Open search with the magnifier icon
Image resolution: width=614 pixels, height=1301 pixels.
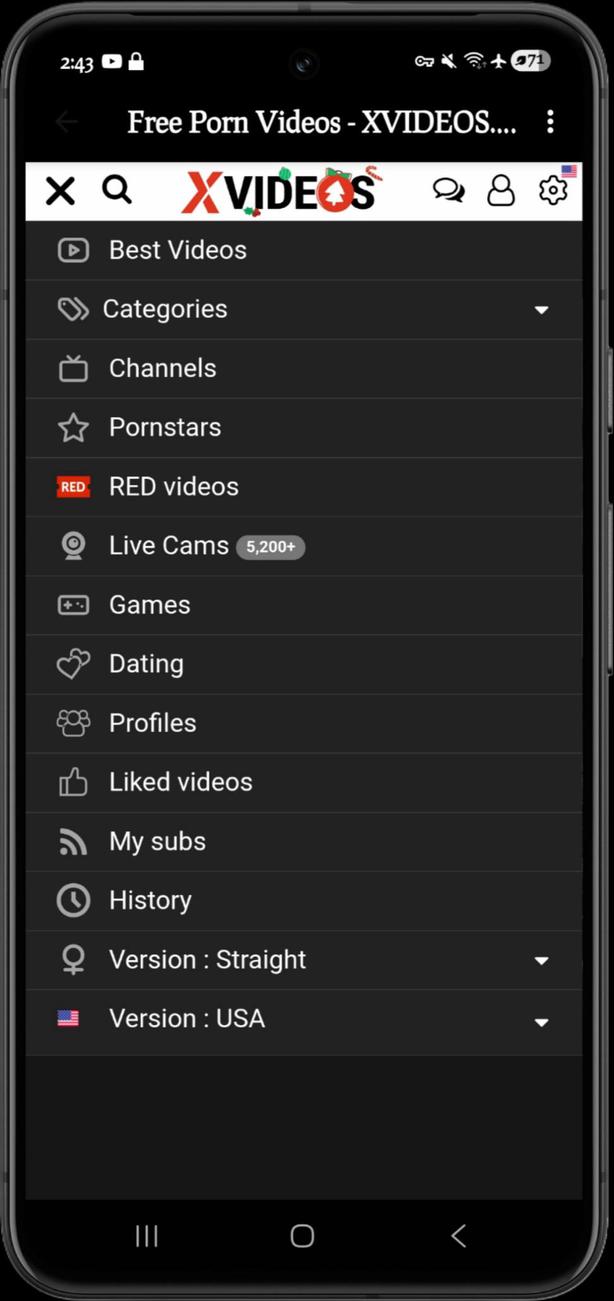tap(117, 189)
